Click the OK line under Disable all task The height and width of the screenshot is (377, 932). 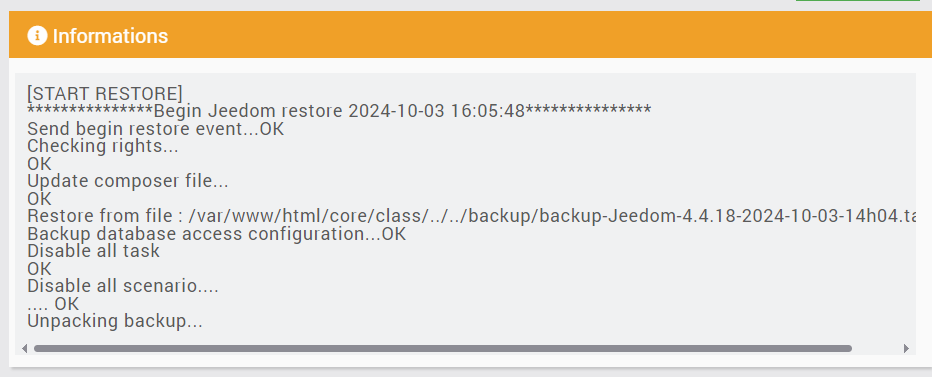tap(39, 269)
